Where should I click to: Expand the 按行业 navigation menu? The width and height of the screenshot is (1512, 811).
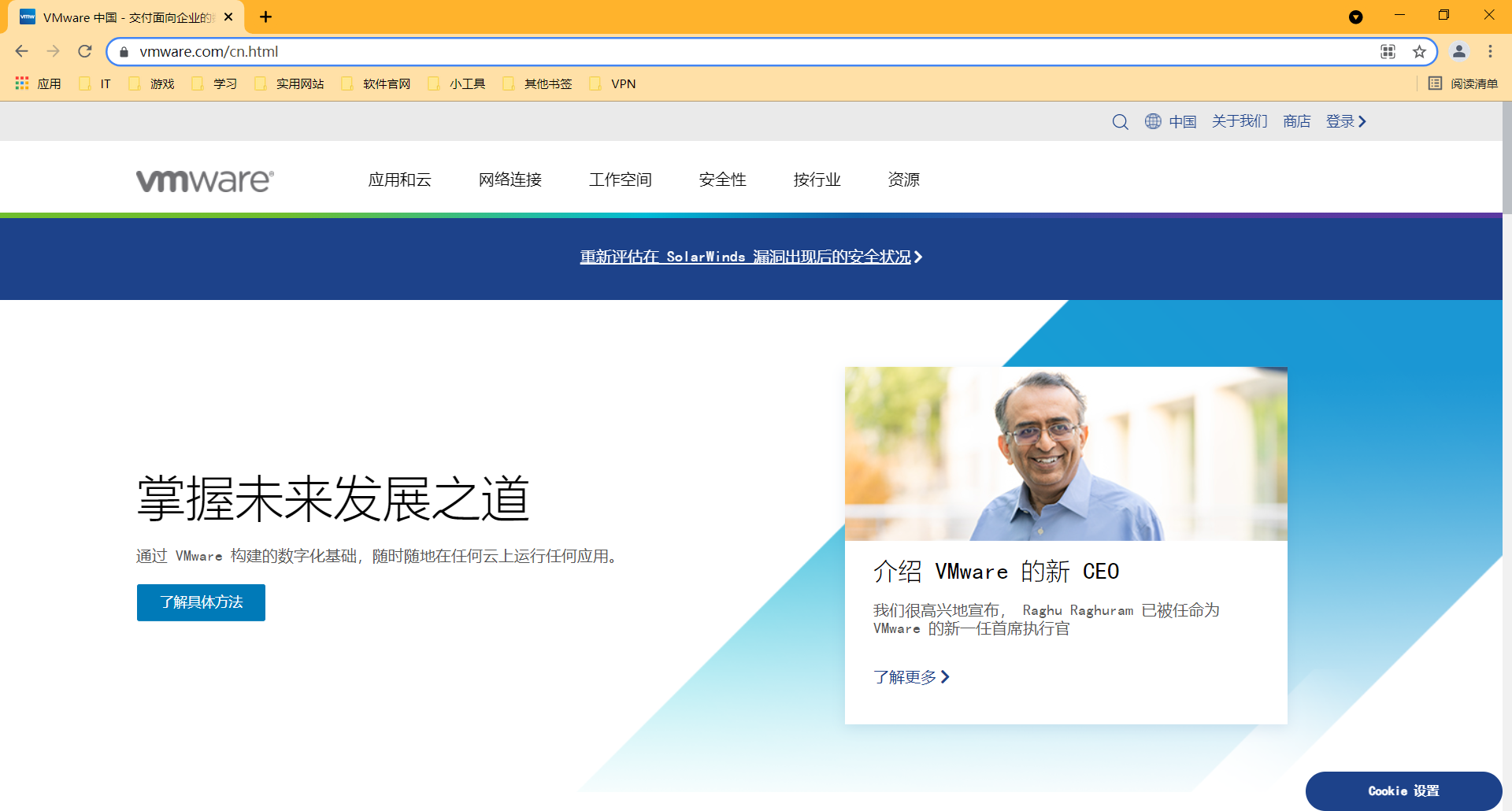click(x=817, y=180)
